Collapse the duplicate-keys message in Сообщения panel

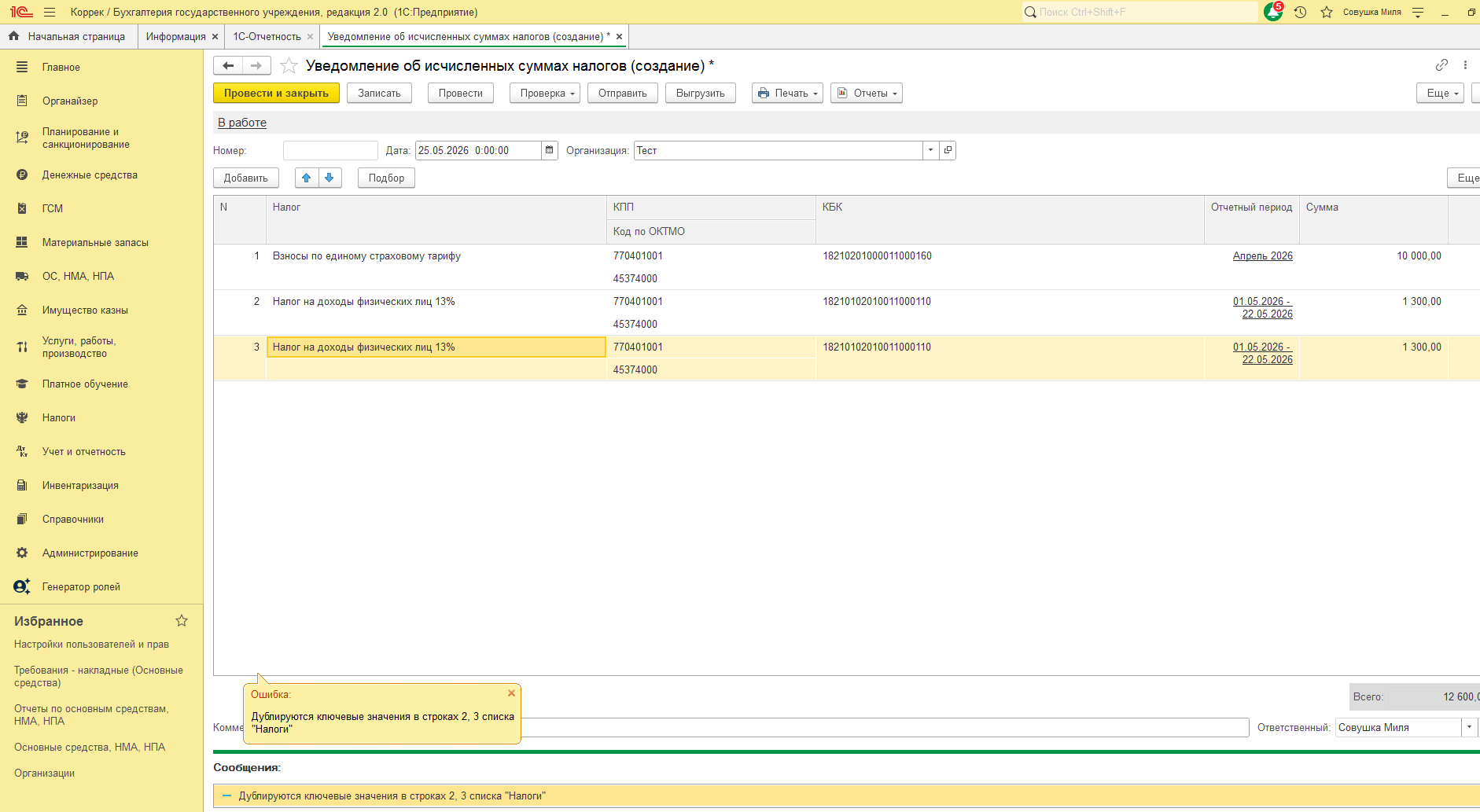click(226, 795)
